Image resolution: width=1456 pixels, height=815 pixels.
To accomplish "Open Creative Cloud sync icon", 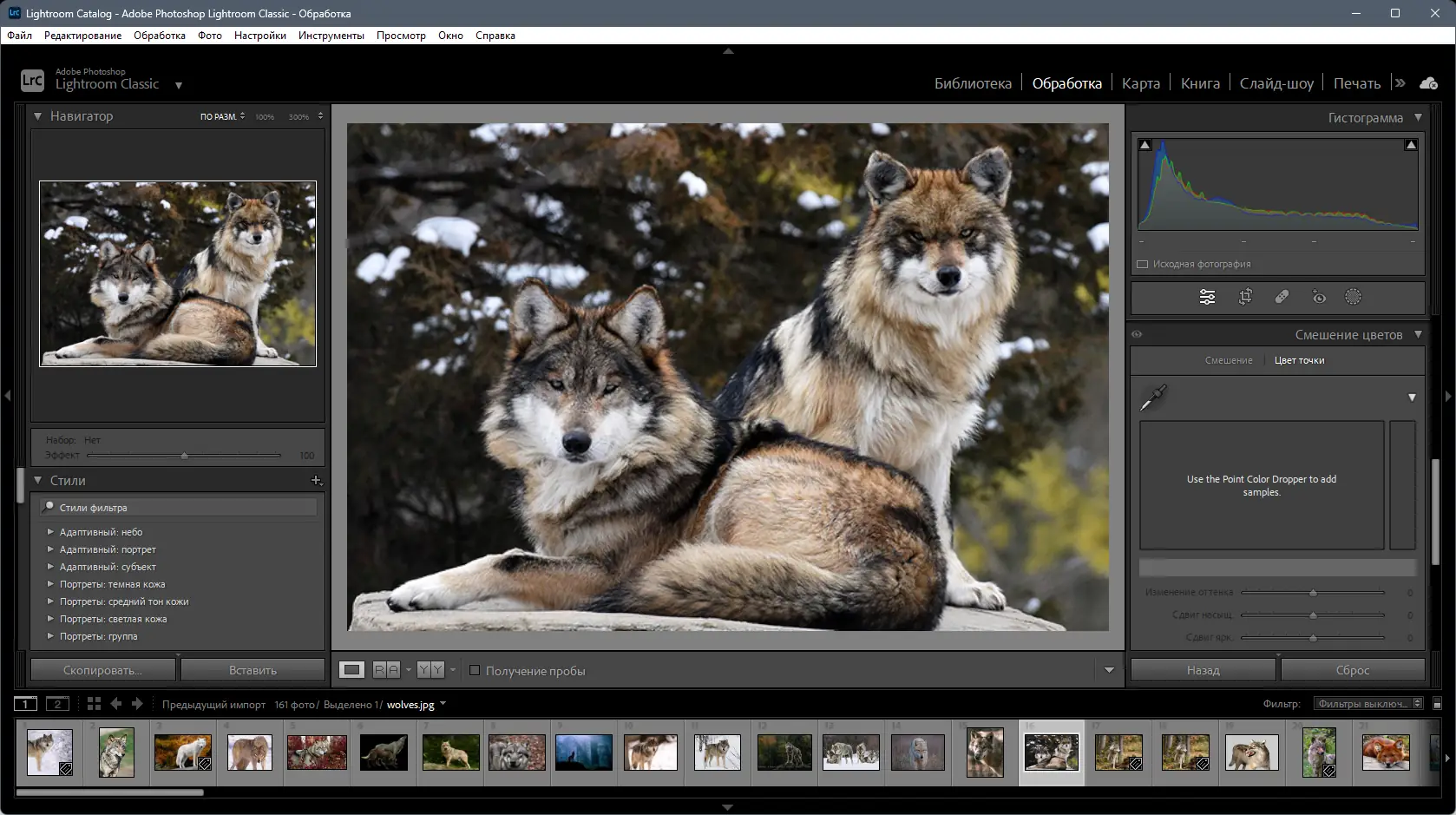I will pyautogui.click(x=1428, y=82).
